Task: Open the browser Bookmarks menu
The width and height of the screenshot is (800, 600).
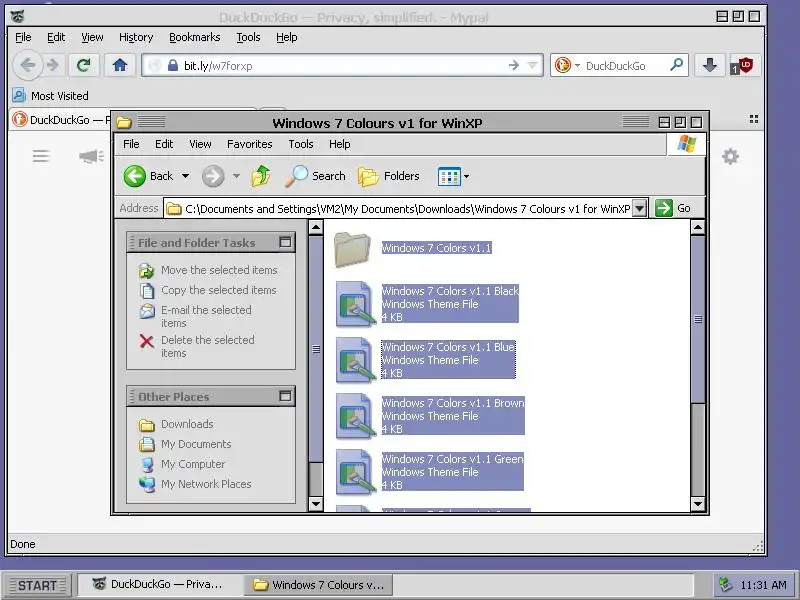Action: (194, 37)
